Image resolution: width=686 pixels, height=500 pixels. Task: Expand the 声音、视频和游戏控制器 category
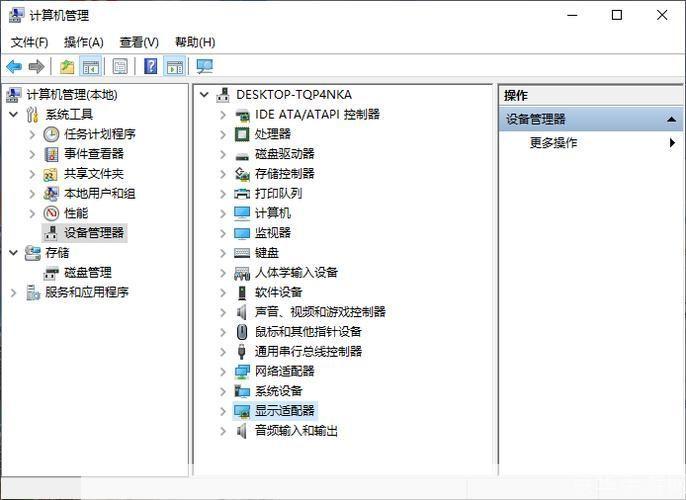tap(223, 312)
